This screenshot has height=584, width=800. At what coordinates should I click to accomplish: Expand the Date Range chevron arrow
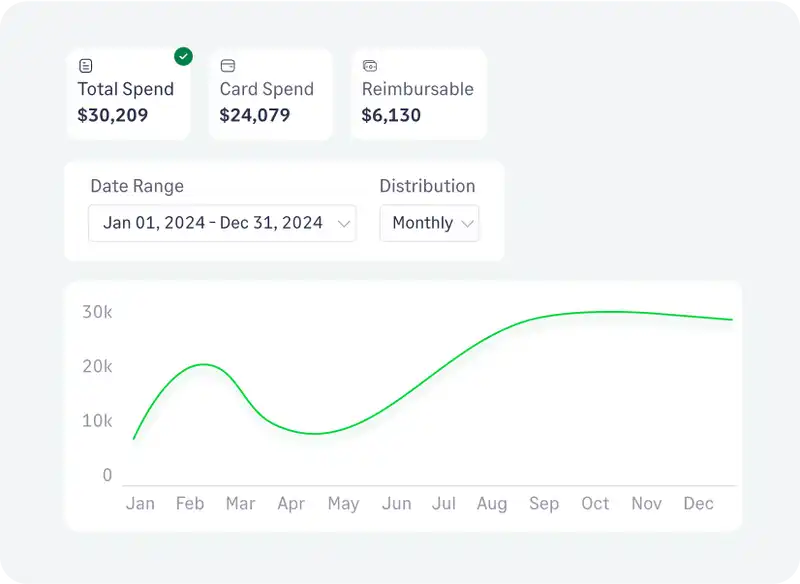coord(344,223)
